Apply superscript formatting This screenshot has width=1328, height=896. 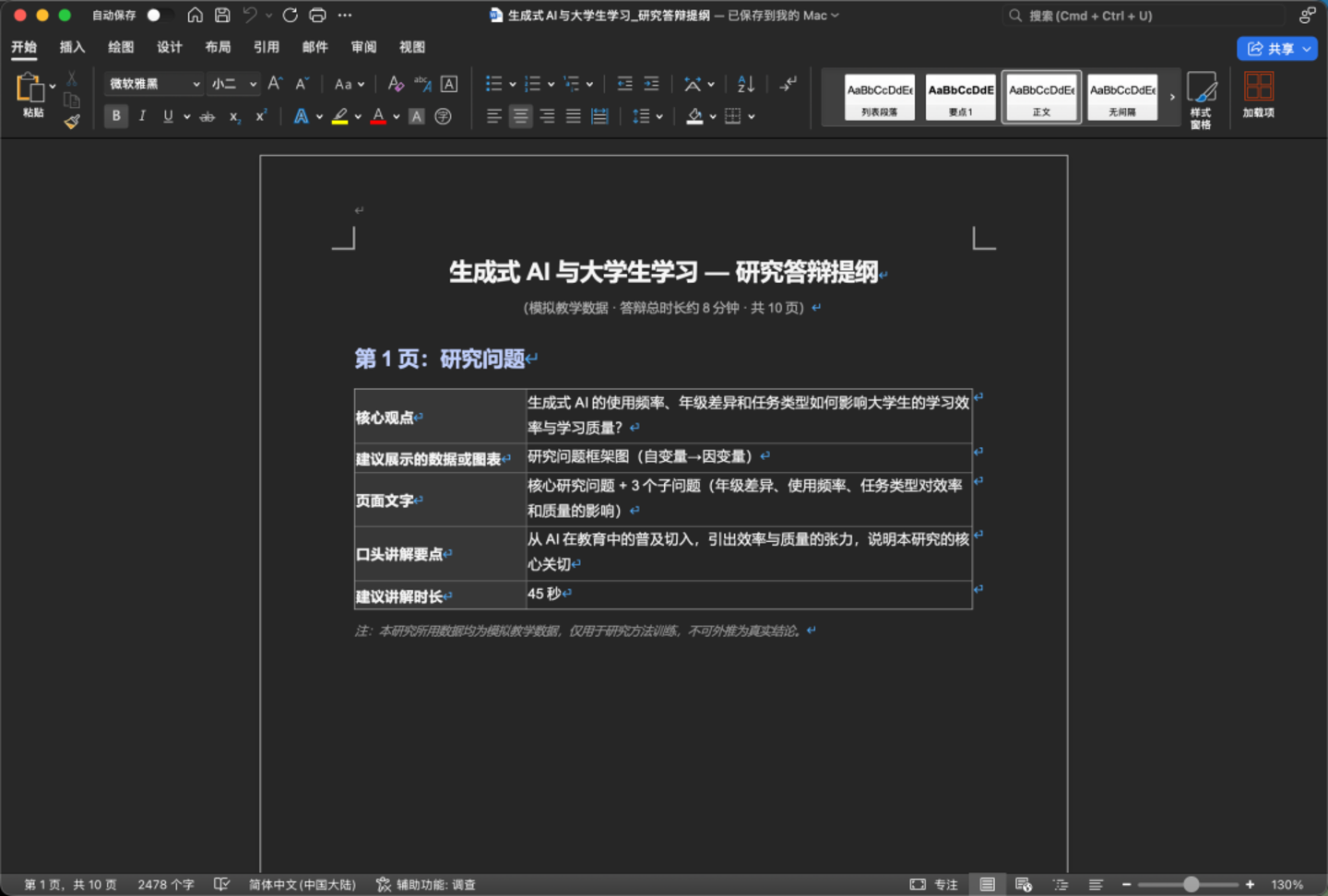click(261, 116)
